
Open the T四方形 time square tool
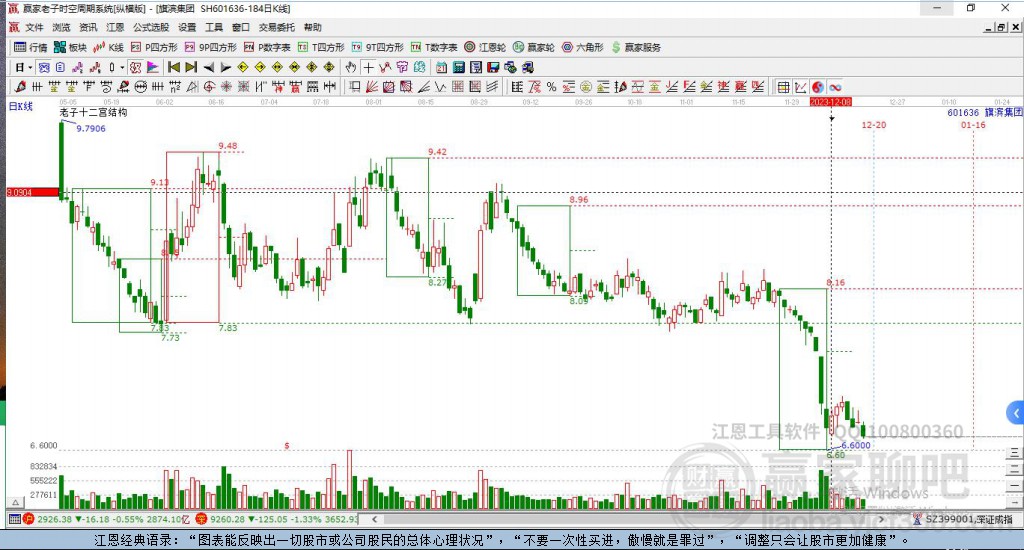tap(321, 47)
